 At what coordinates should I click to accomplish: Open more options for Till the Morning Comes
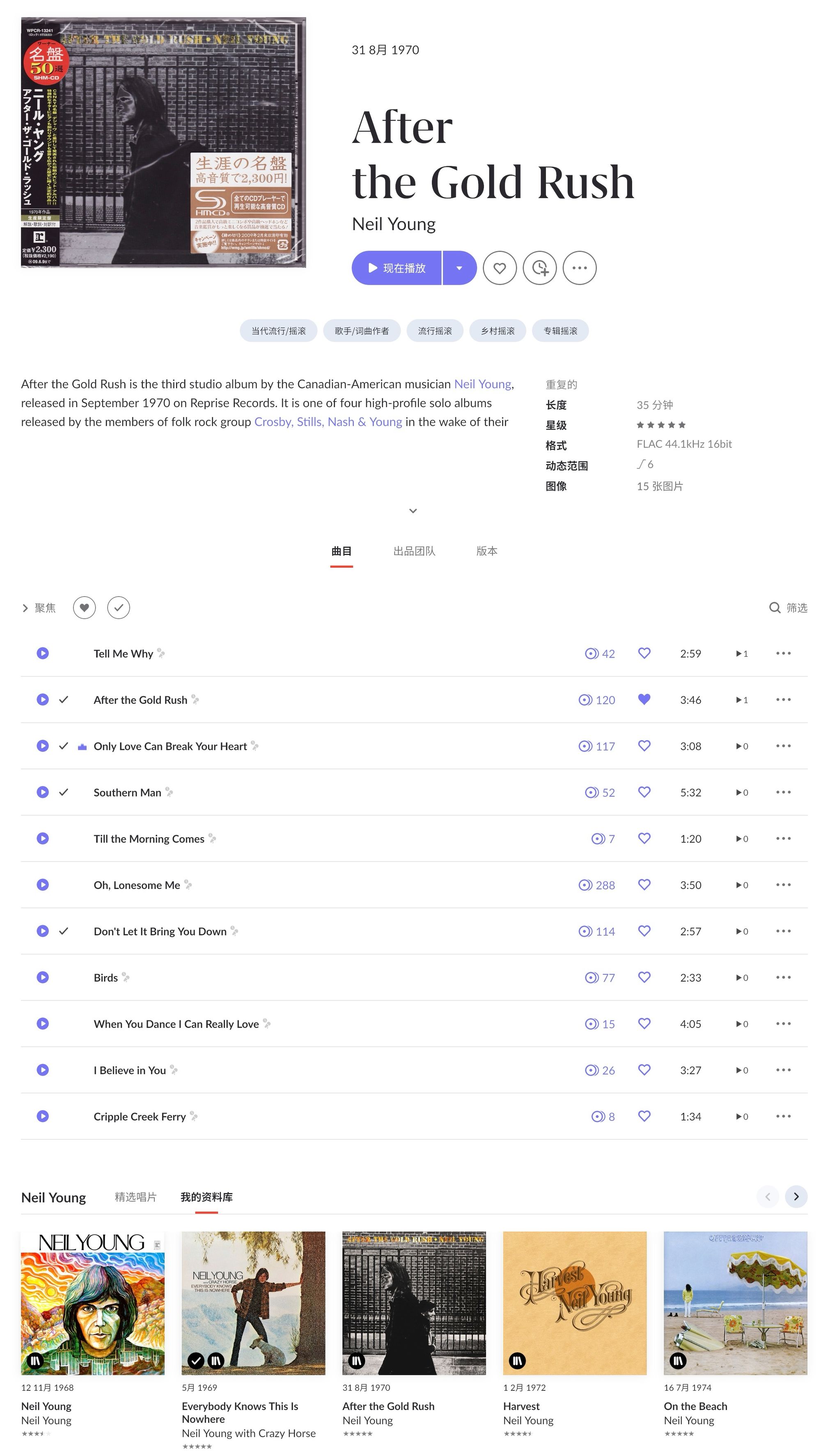(x=783, y=839)
